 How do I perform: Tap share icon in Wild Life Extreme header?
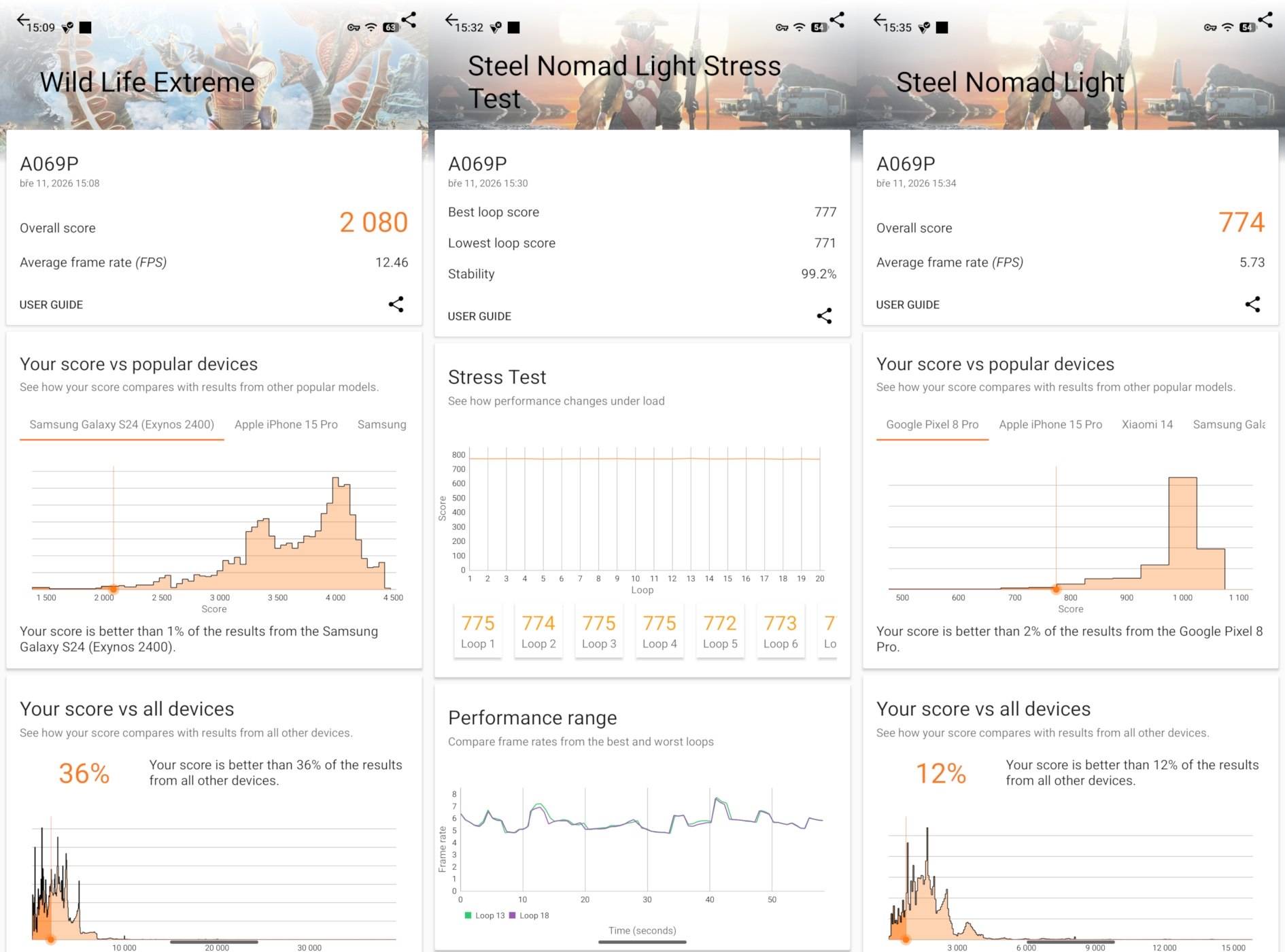click(409, 20)
